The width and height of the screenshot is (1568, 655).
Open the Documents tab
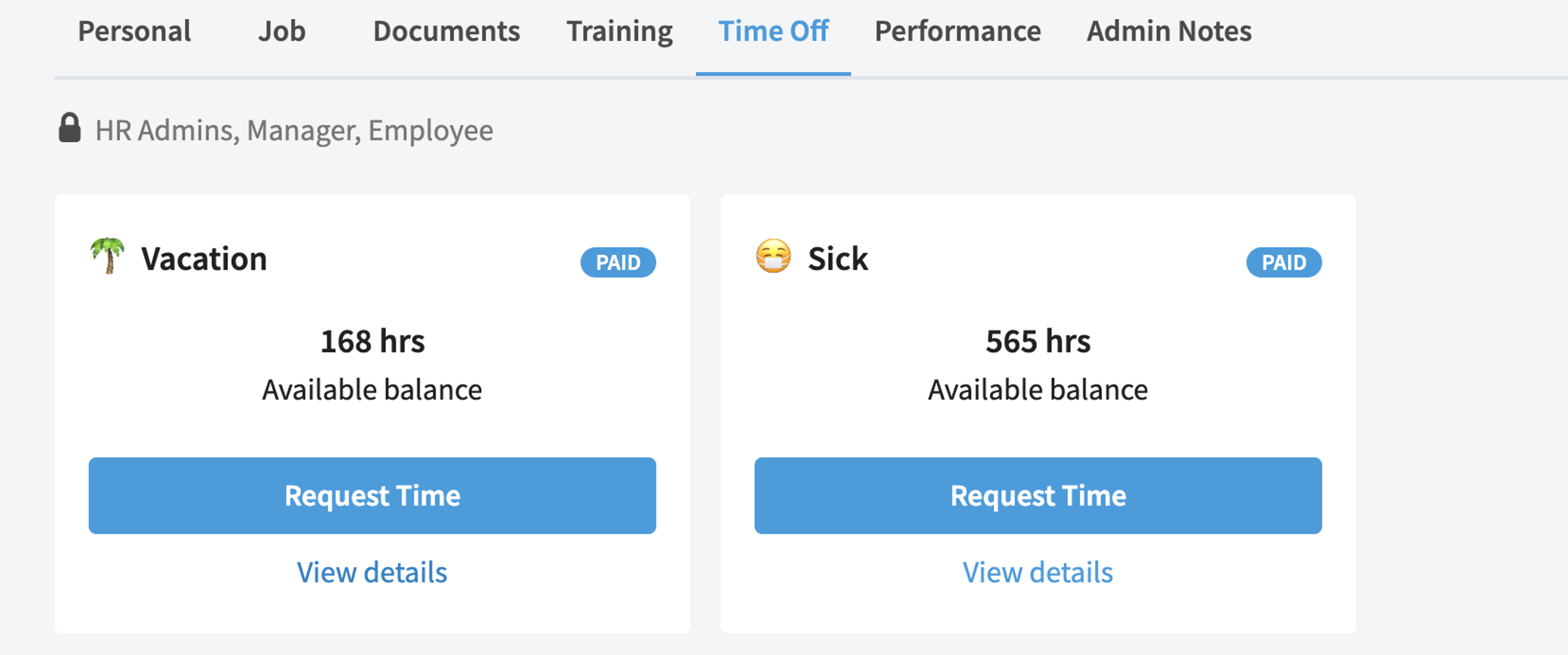pos(446,31)
